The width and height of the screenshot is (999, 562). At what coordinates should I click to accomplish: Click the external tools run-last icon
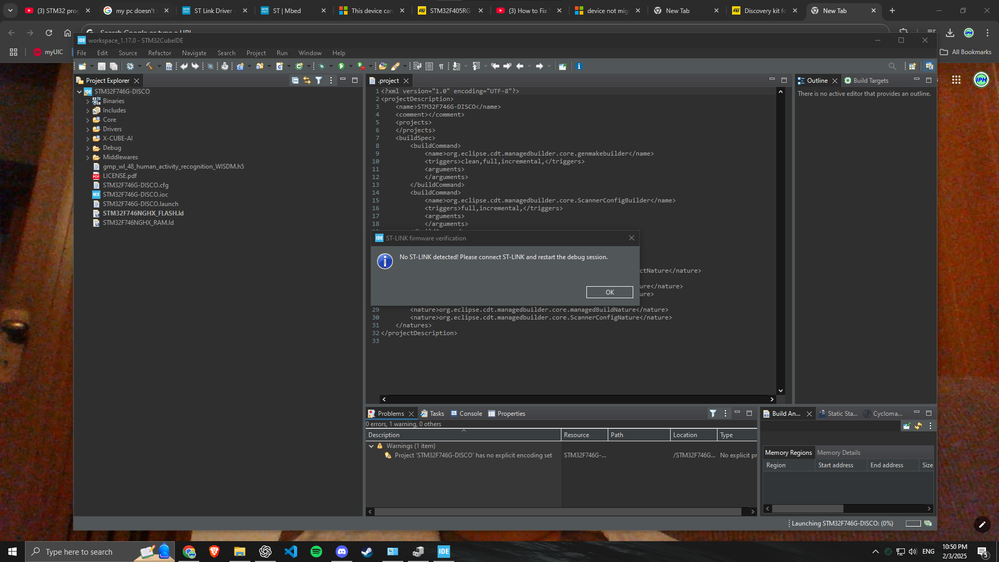(x=361, y=66)
